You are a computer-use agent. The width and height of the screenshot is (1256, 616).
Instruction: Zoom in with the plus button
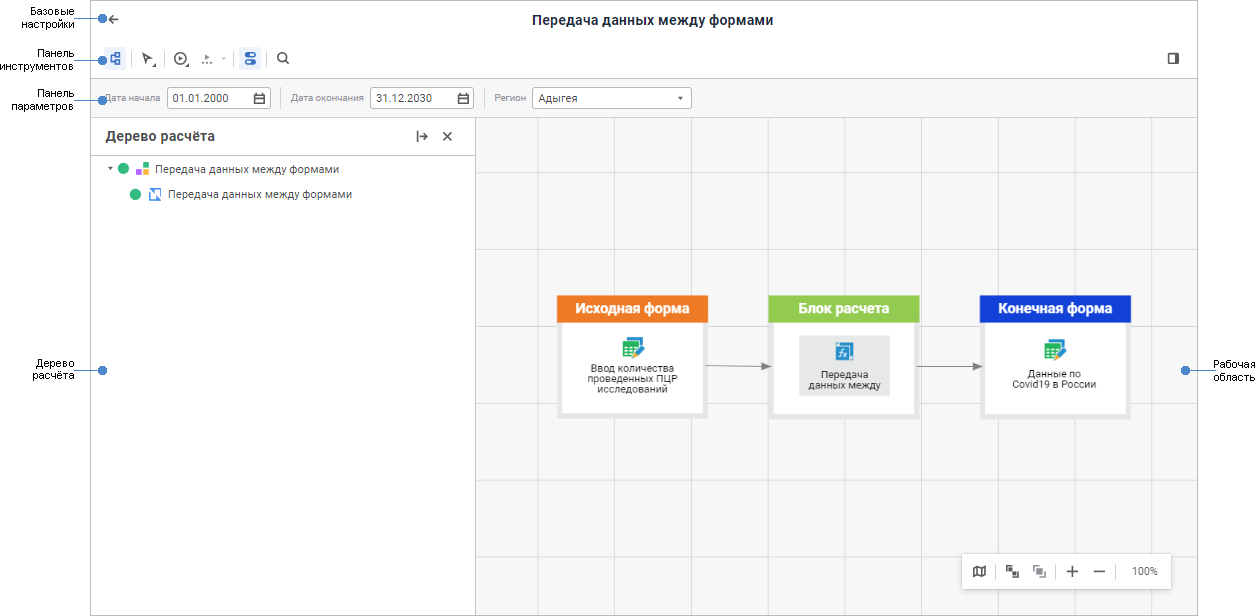tap(1072, 571)
